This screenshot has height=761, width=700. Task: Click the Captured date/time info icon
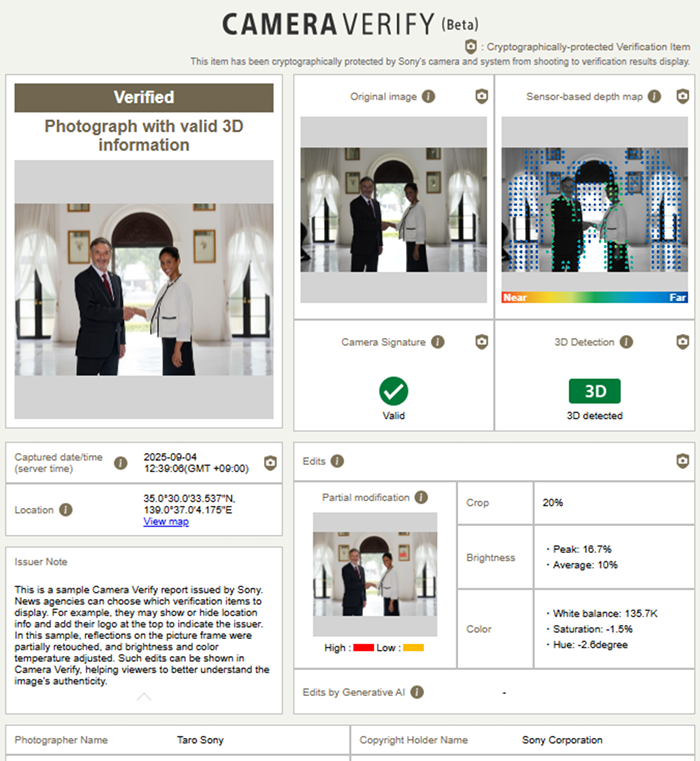tap(121, 463)
